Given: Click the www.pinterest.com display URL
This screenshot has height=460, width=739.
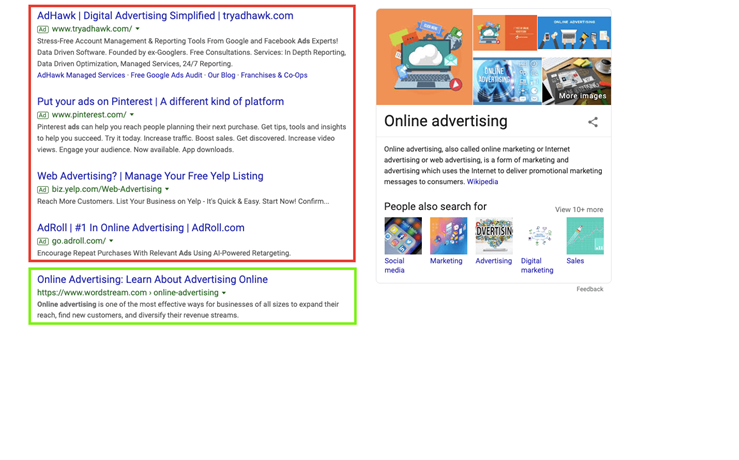Looking at the screenshot, I should [x=89, y=115].
